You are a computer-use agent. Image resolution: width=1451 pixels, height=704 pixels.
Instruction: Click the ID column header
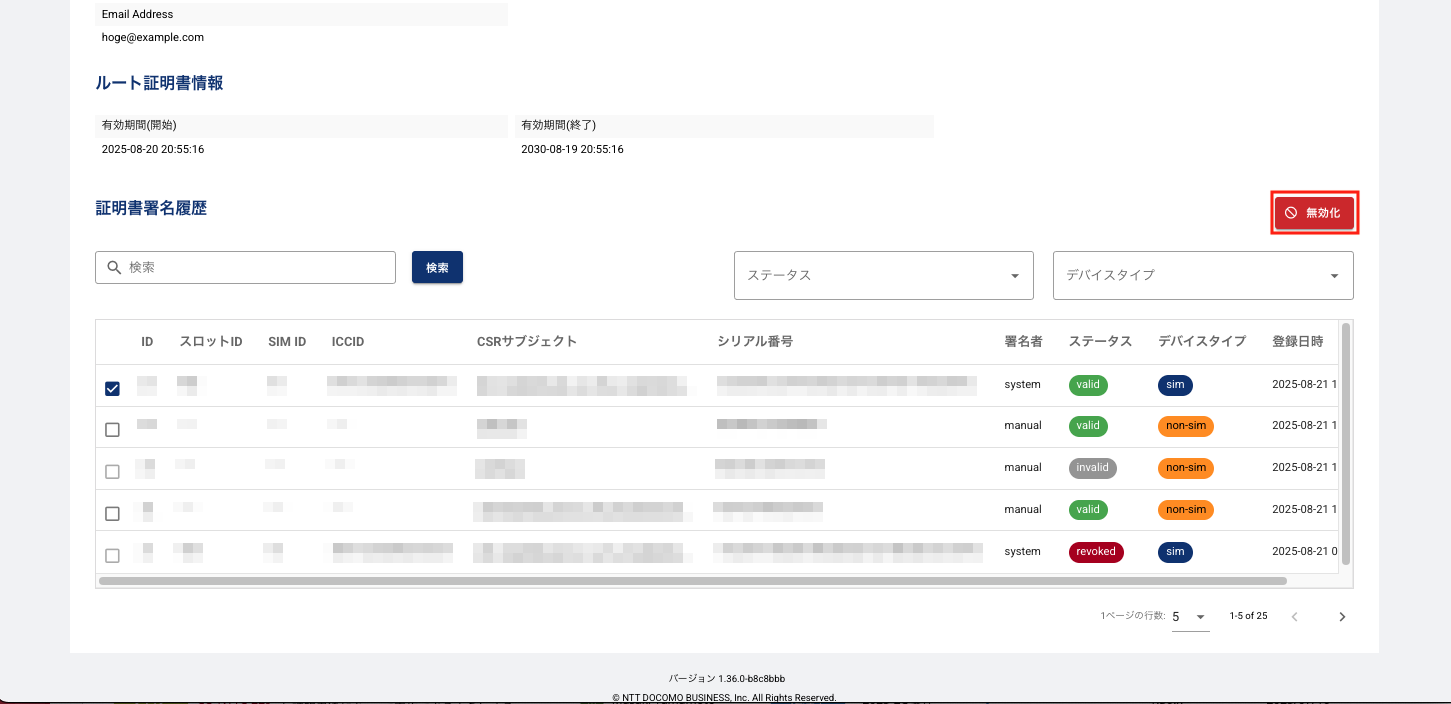pyautogui.click(x=147, y=342)
